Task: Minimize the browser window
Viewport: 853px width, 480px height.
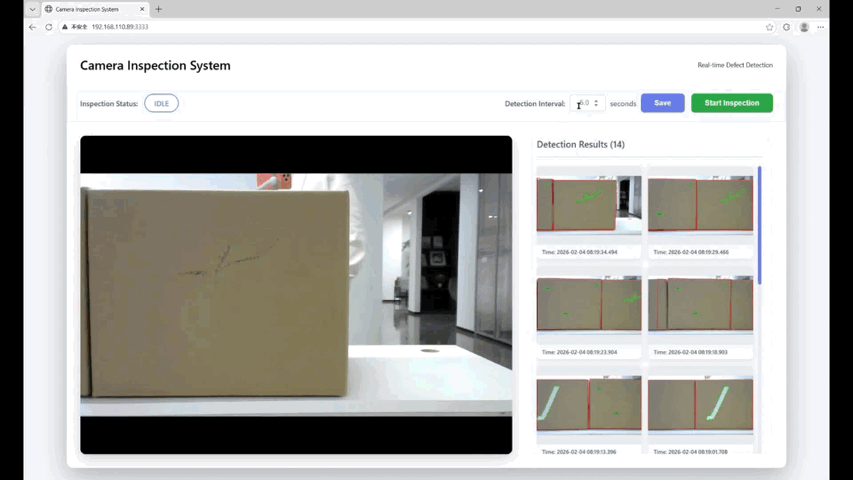Action: pyautogui.click(x=777, y=9)
